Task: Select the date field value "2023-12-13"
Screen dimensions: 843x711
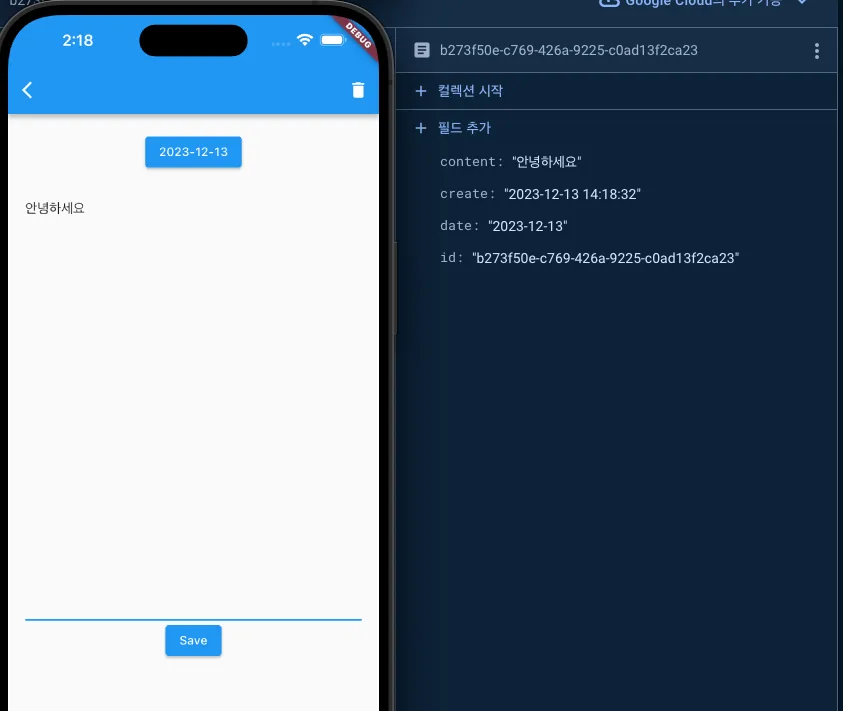Action: pyautogui.click(x=528, y=226)
